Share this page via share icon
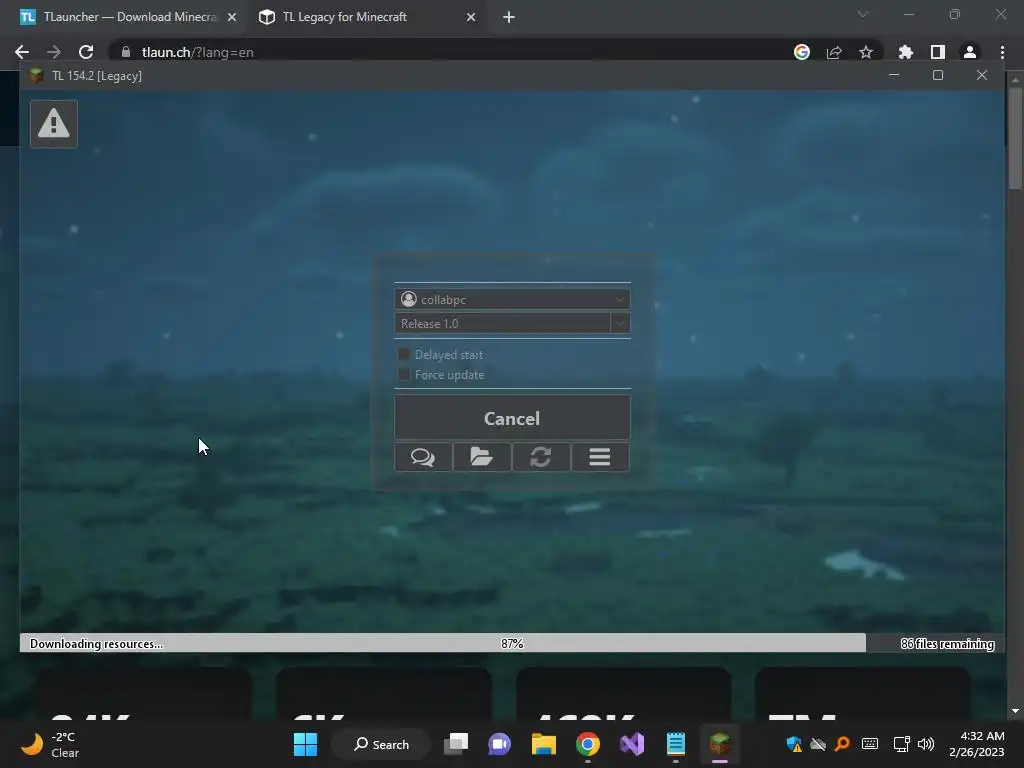 pos(834,52)
